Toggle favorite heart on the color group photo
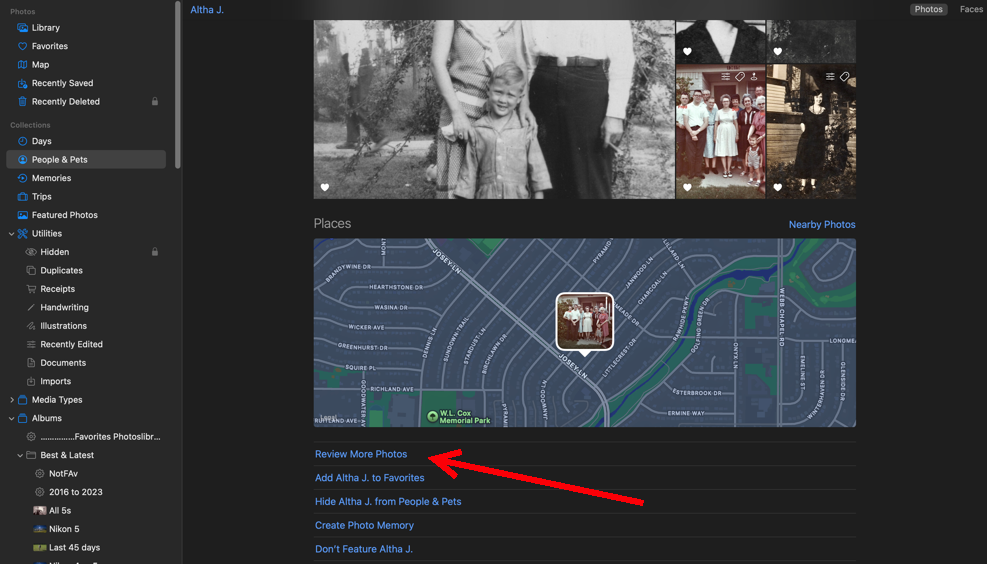987x564 pixels. pyautogui.click(x=687, y=187)
